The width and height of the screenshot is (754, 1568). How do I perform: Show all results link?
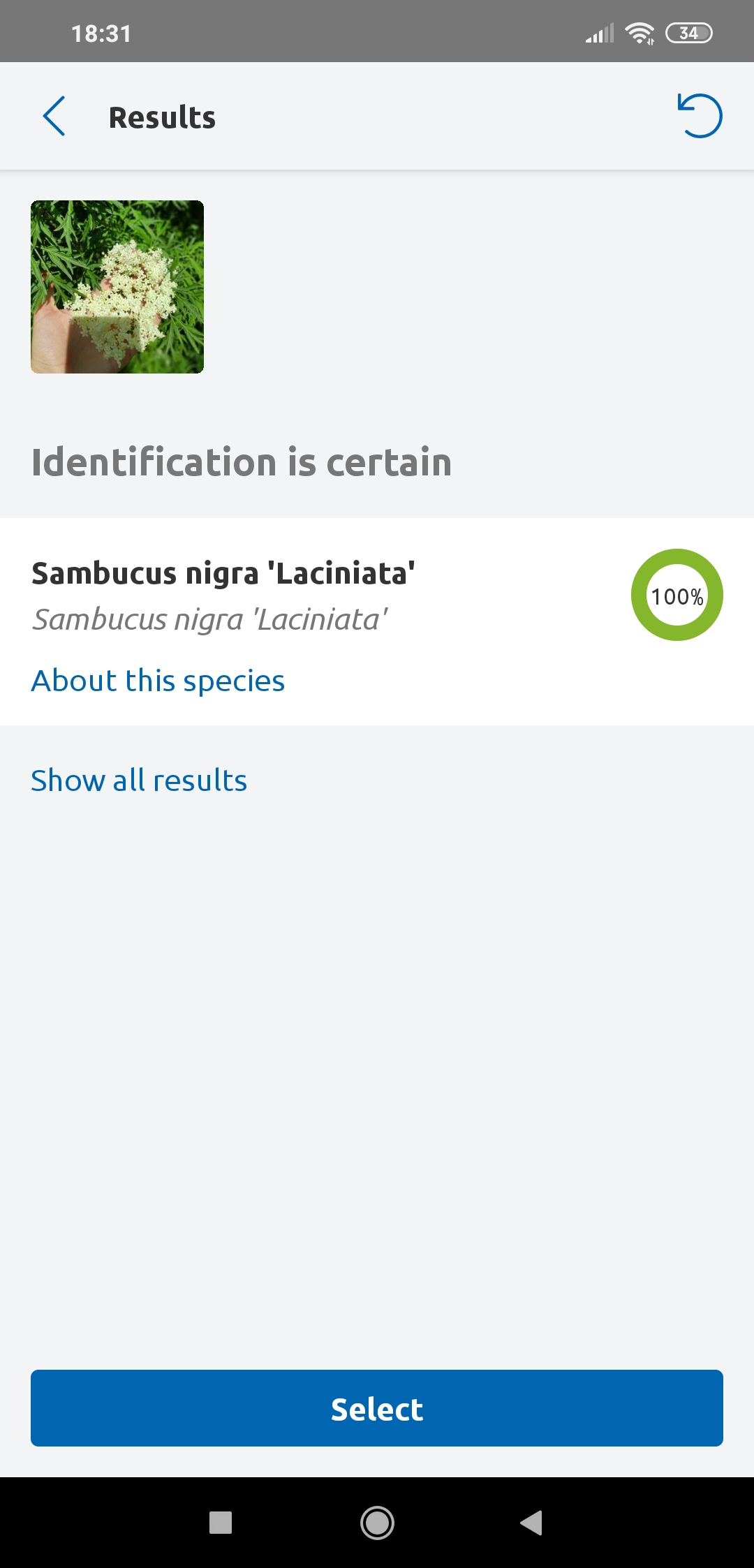click(139, 781)
